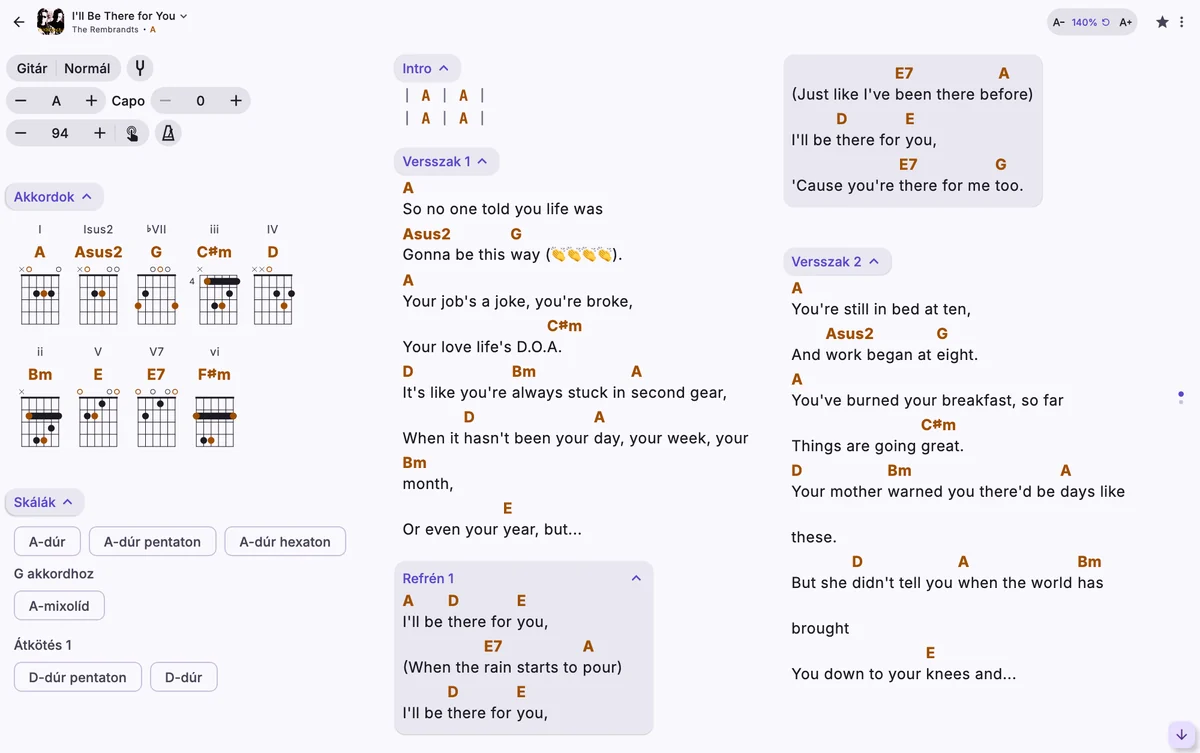Go back using the left arrow icon
Screen dimensions: 1200x753
[19, 21]
